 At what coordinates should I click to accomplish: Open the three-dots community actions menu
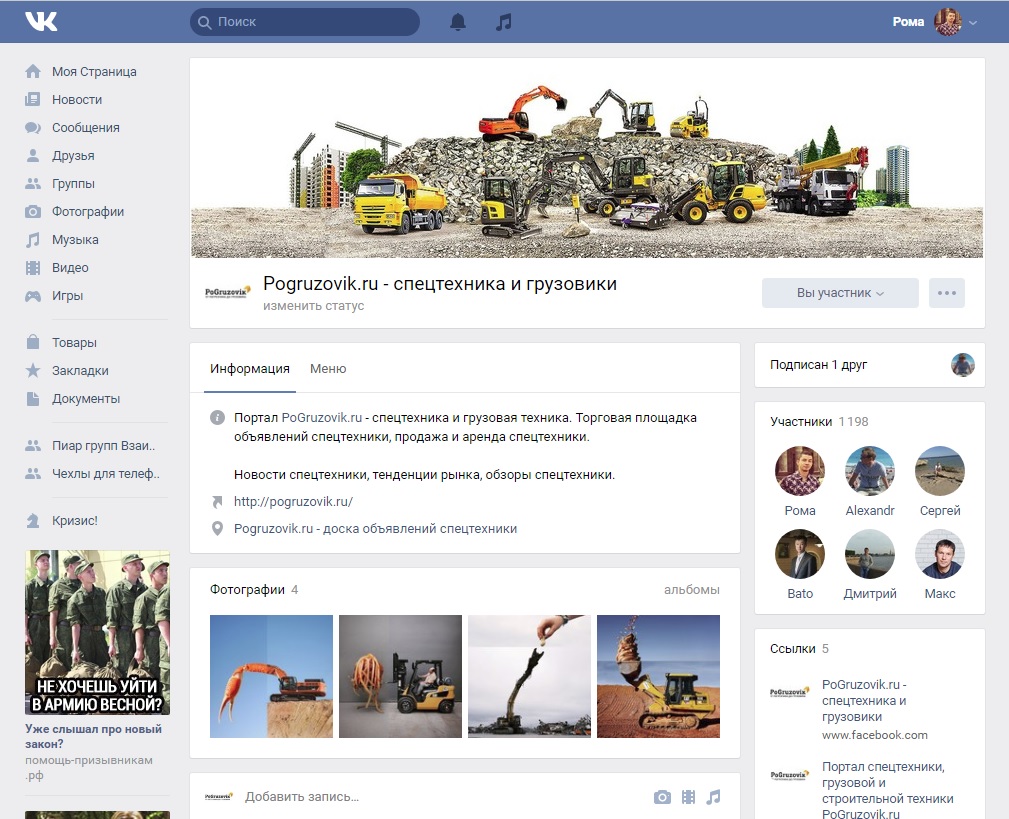pos(947,293)
